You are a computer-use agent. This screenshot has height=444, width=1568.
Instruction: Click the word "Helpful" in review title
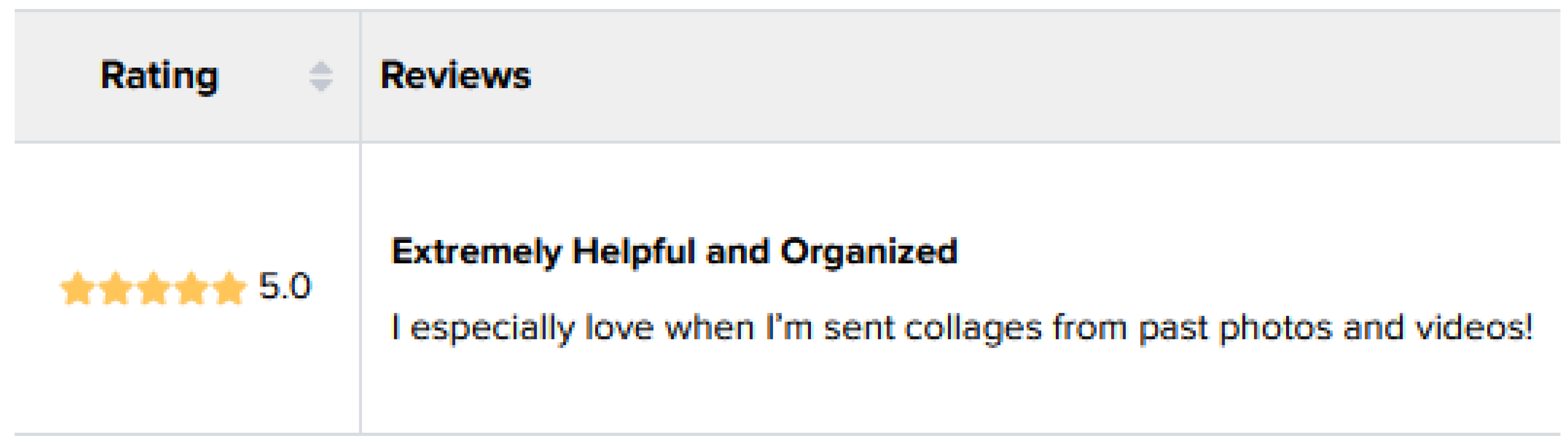(633, 252)
